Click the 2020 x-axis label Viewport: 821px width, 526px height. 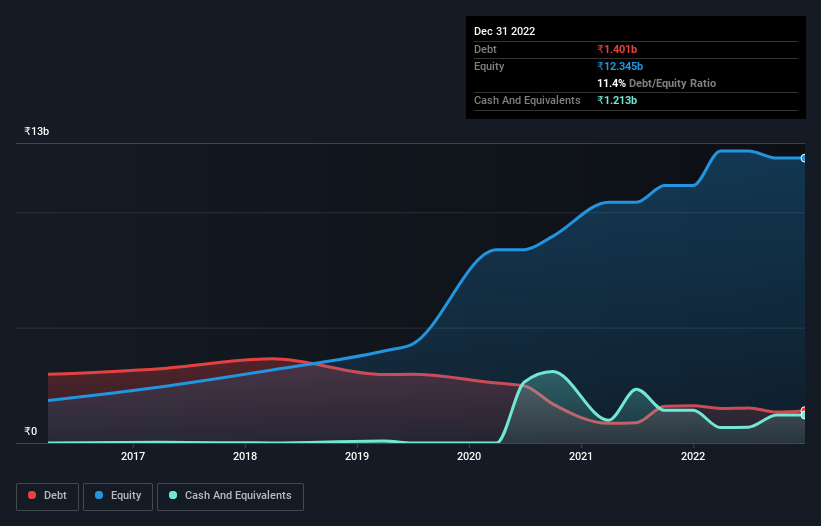[469, 456]
